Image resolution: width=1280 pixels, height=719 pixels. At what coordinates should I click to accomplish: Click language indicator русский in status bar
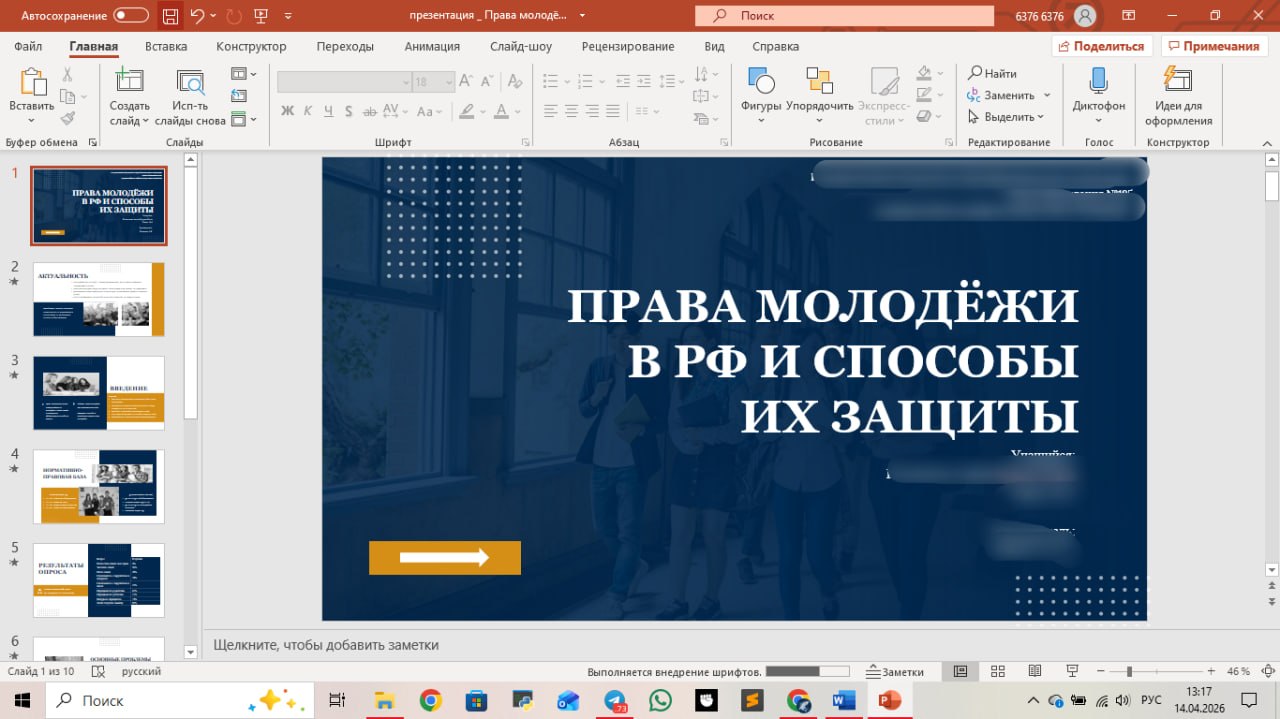[x=142, y=671]
